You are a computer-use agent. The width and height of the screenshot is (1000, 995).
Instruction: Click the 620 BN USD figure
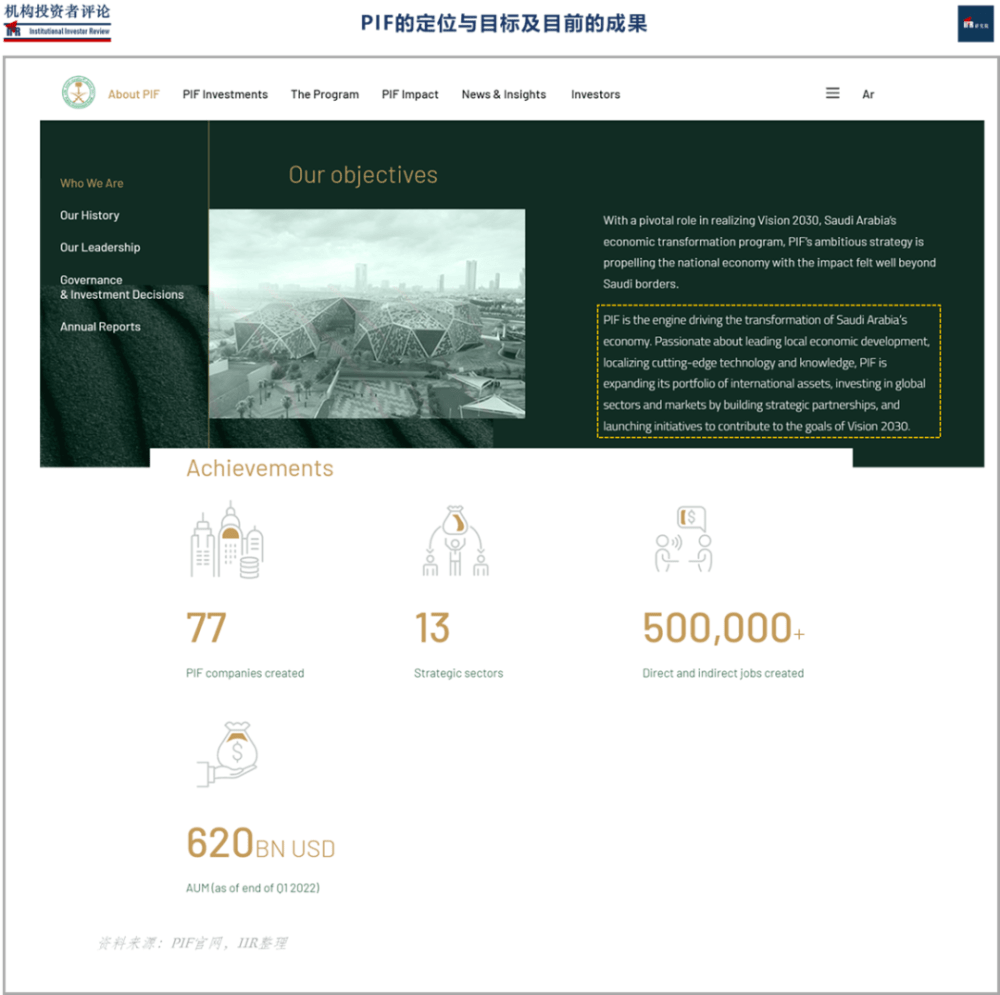(260, 843)
